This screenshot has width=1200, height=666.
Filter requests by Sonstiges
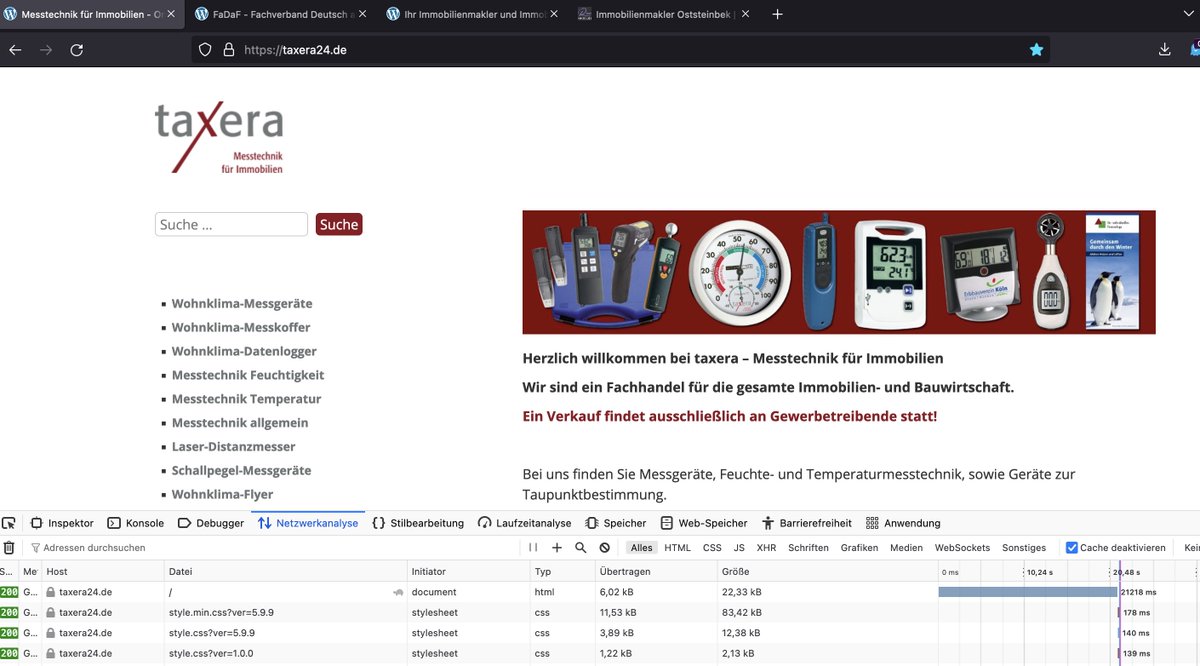1024,548
